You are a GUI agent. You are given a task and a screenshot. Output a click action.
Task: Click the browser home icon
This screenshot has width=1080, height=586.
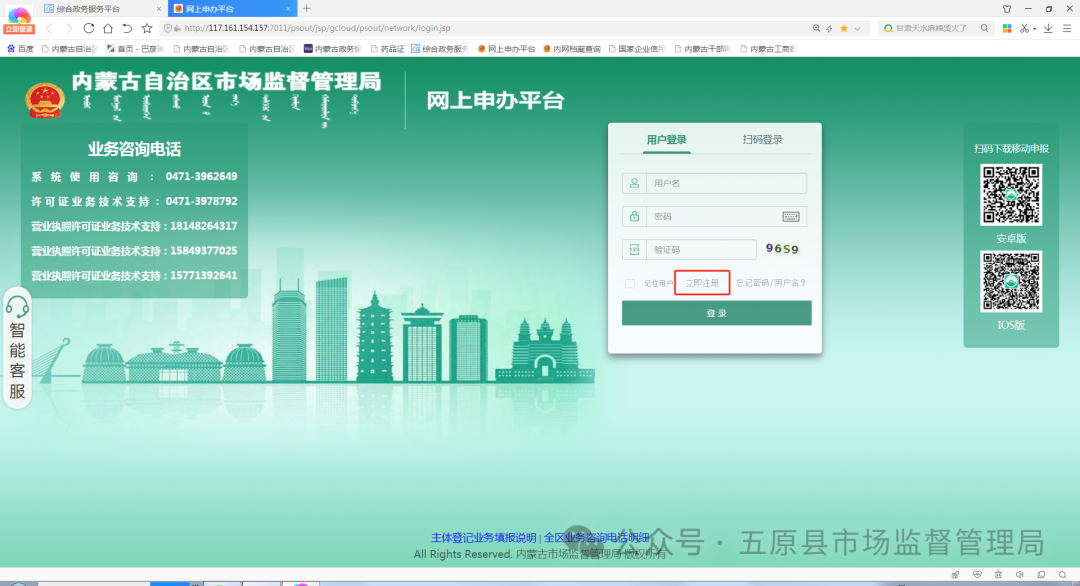pyautogui.click(x=107, y=28)
